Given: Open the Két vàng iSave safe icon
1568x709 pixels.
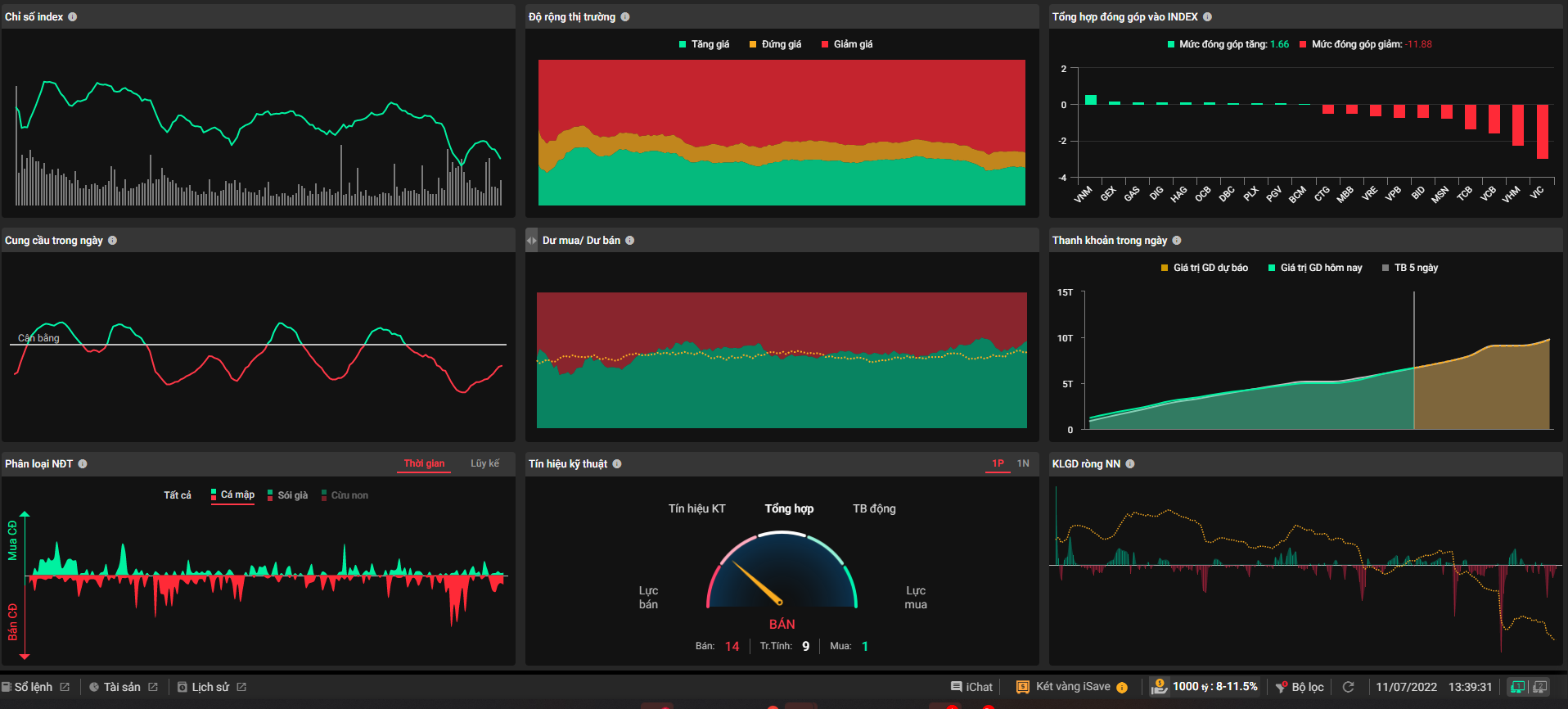Looking at the screenshot, I should (1022, 687).
